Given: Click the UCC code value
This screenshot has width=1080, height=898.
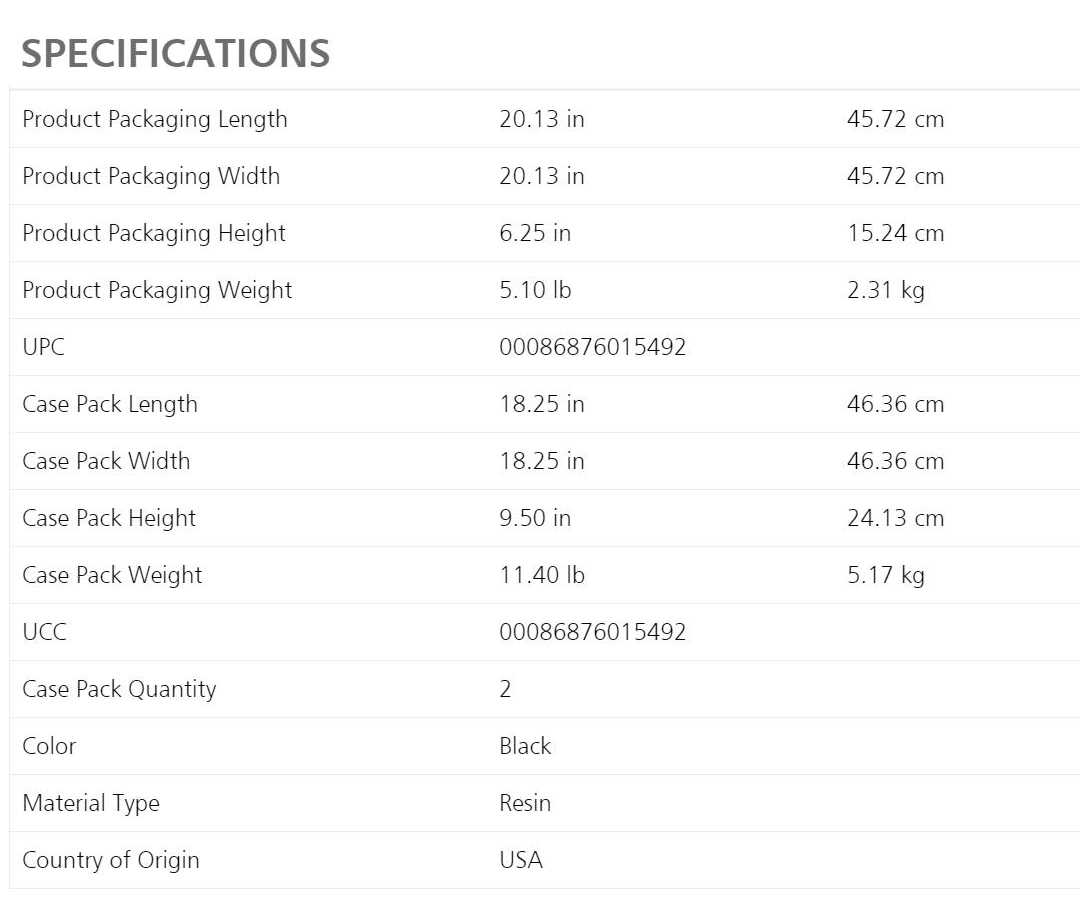Looking at the screenshot, I should tap(592, 632).
